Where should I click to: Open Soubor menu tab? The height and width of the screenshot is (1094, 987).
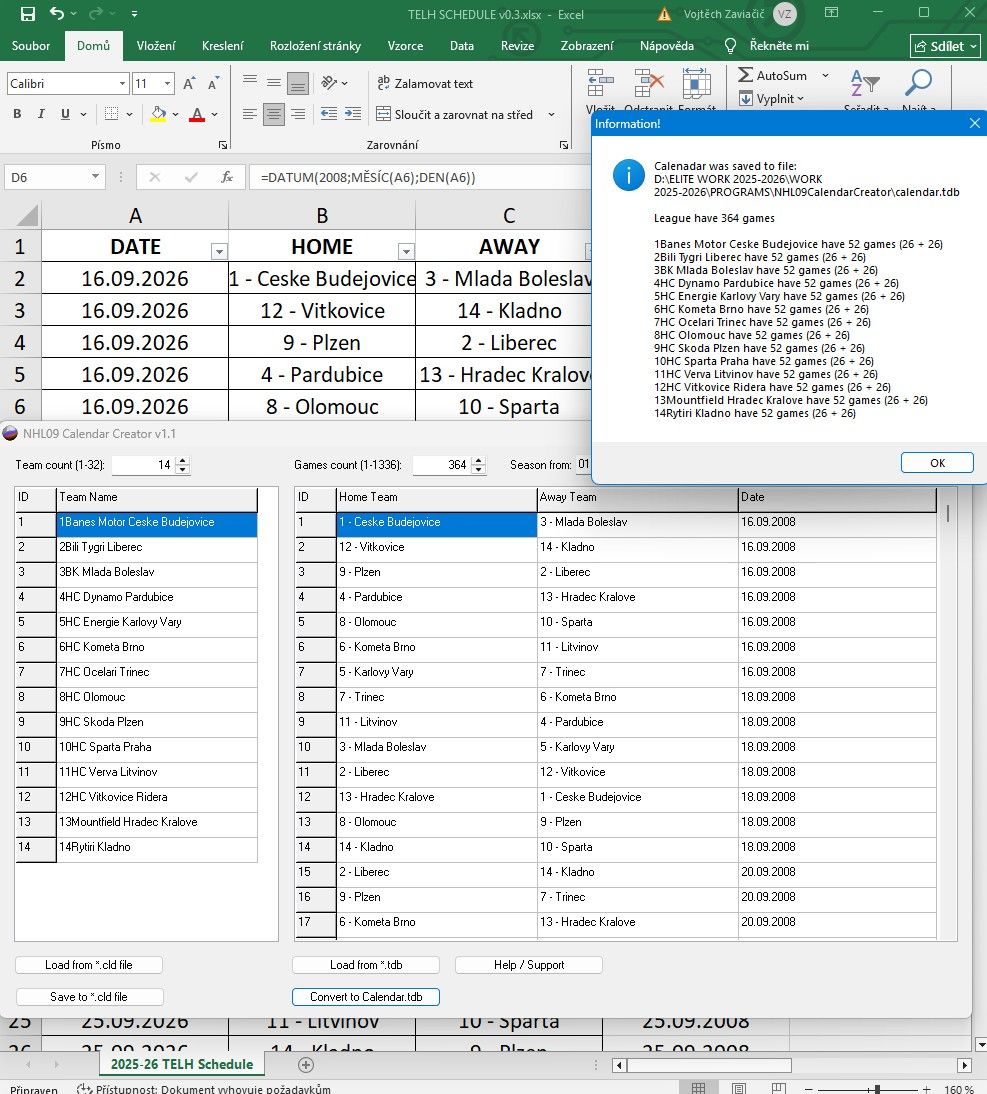31,46
